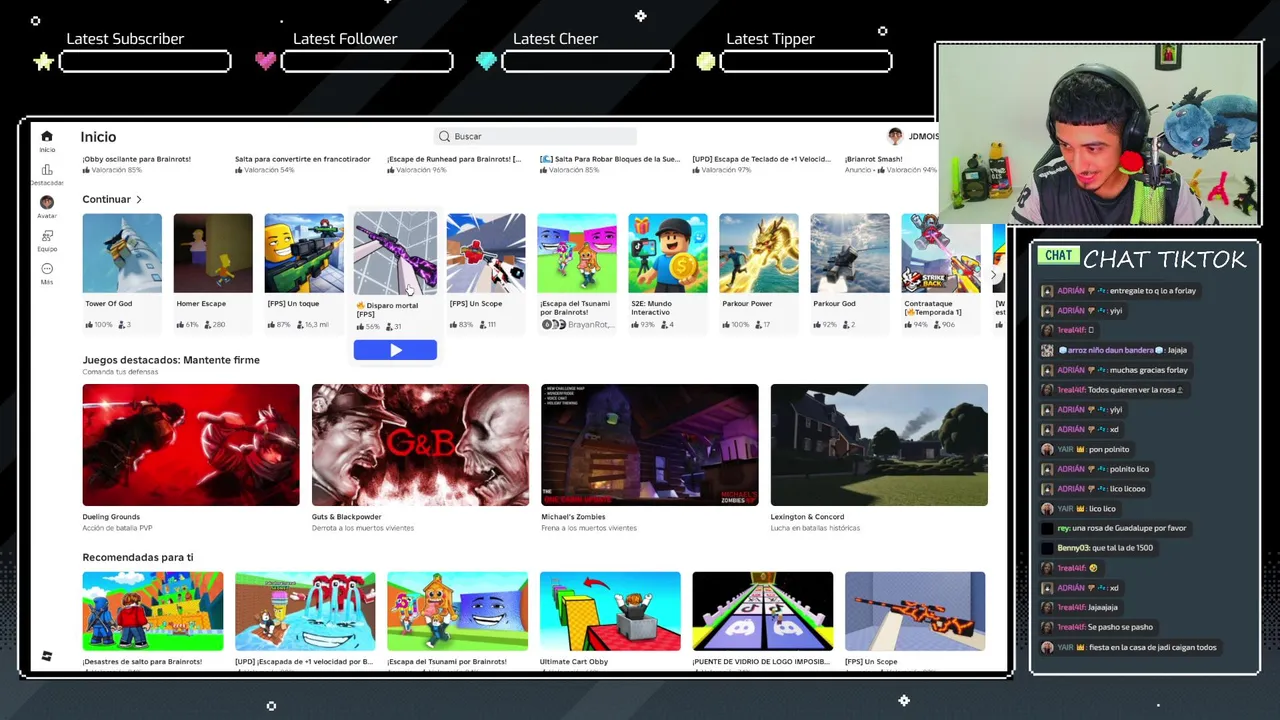The height and width of the screenshot is (720, 1280).
Task: Open the Parkour Power game thumbnail
Action: pyautogui.click(x=759, y=253)
